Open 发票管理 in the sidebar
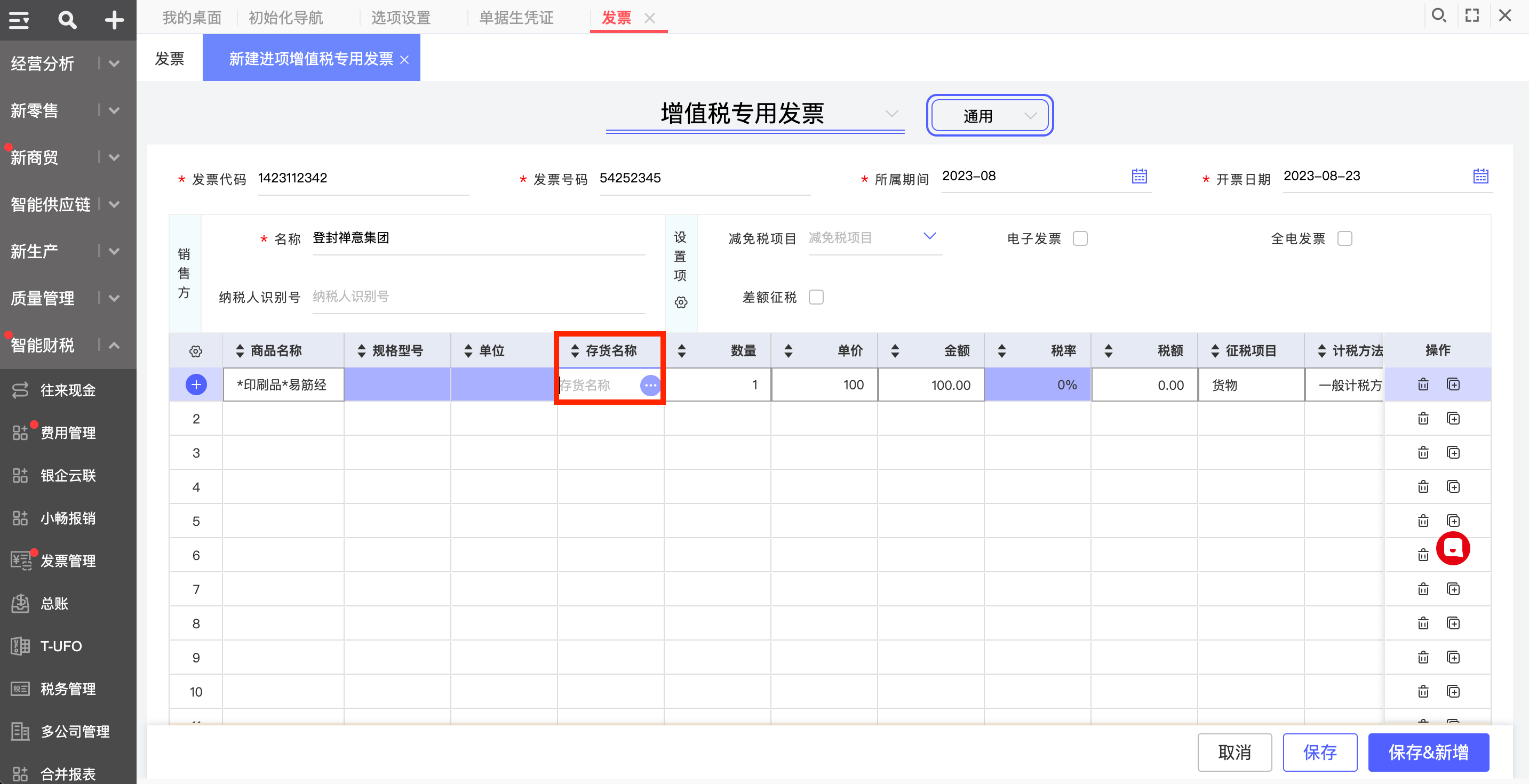Screen dimensions: 1529x784 (68, 560)
